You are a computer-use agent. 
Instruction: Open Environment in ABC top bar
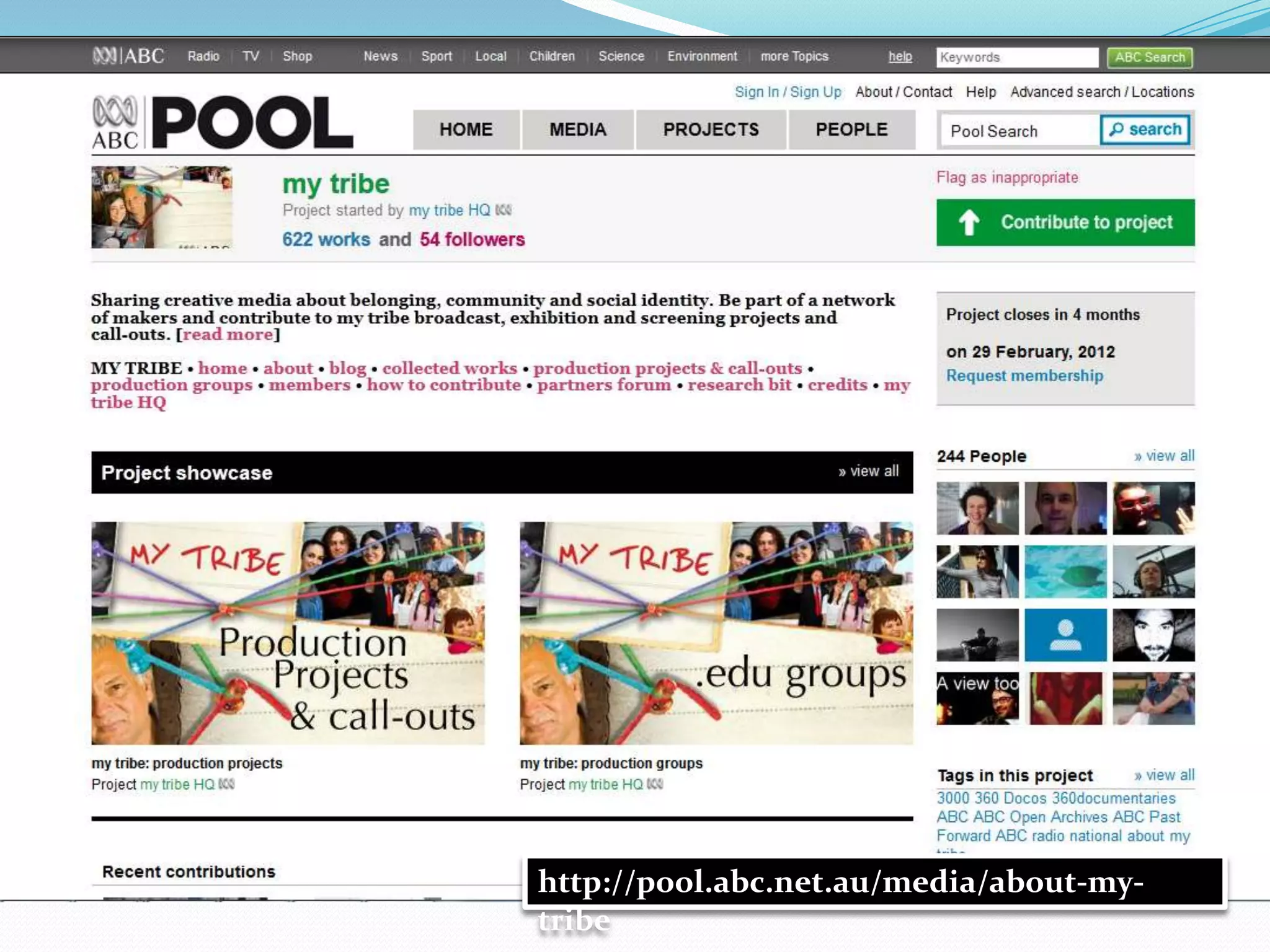pos(702,56)
